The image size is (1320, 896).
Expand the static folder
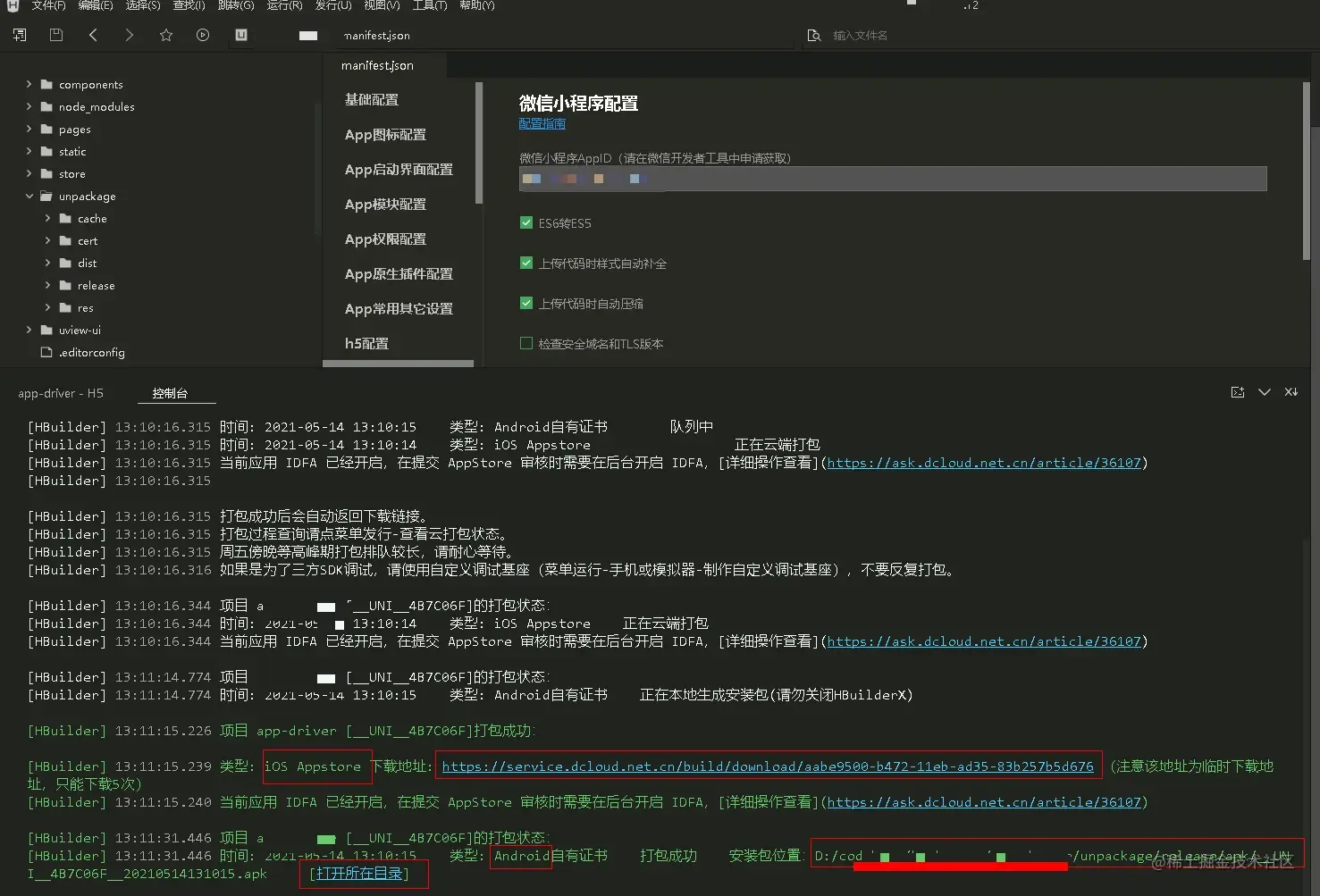[x=29, y=151]
